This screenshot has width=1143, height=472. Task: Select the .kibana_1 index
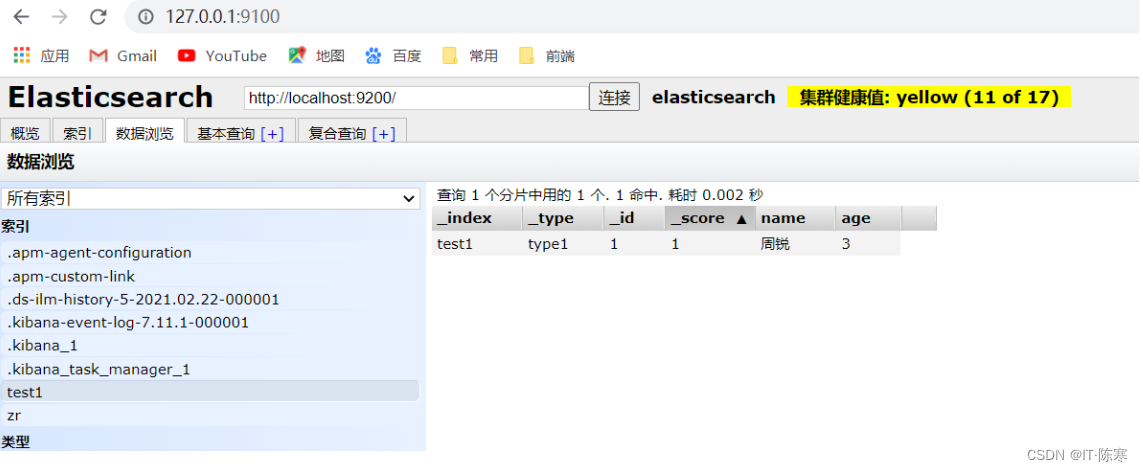[x=211, y=346]
